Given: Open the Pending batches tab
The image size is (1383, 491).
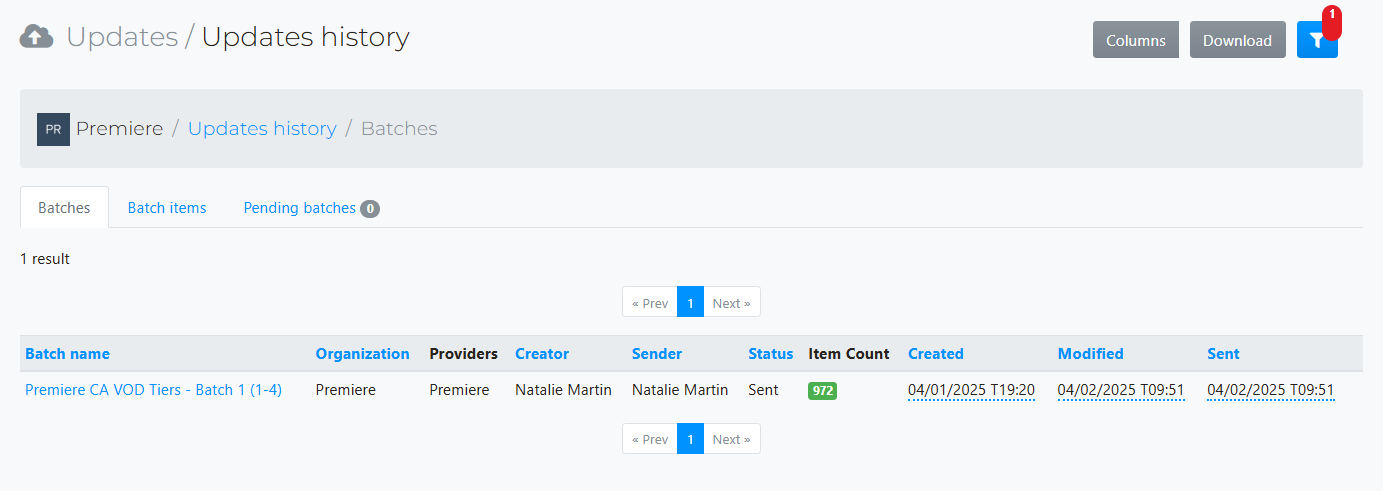Looking at the screenshot, I should [x=311, y=208].
